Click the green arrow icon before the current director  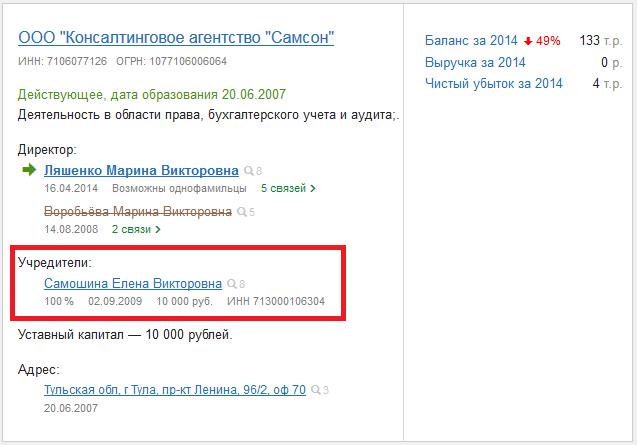[x=29, y=171]
